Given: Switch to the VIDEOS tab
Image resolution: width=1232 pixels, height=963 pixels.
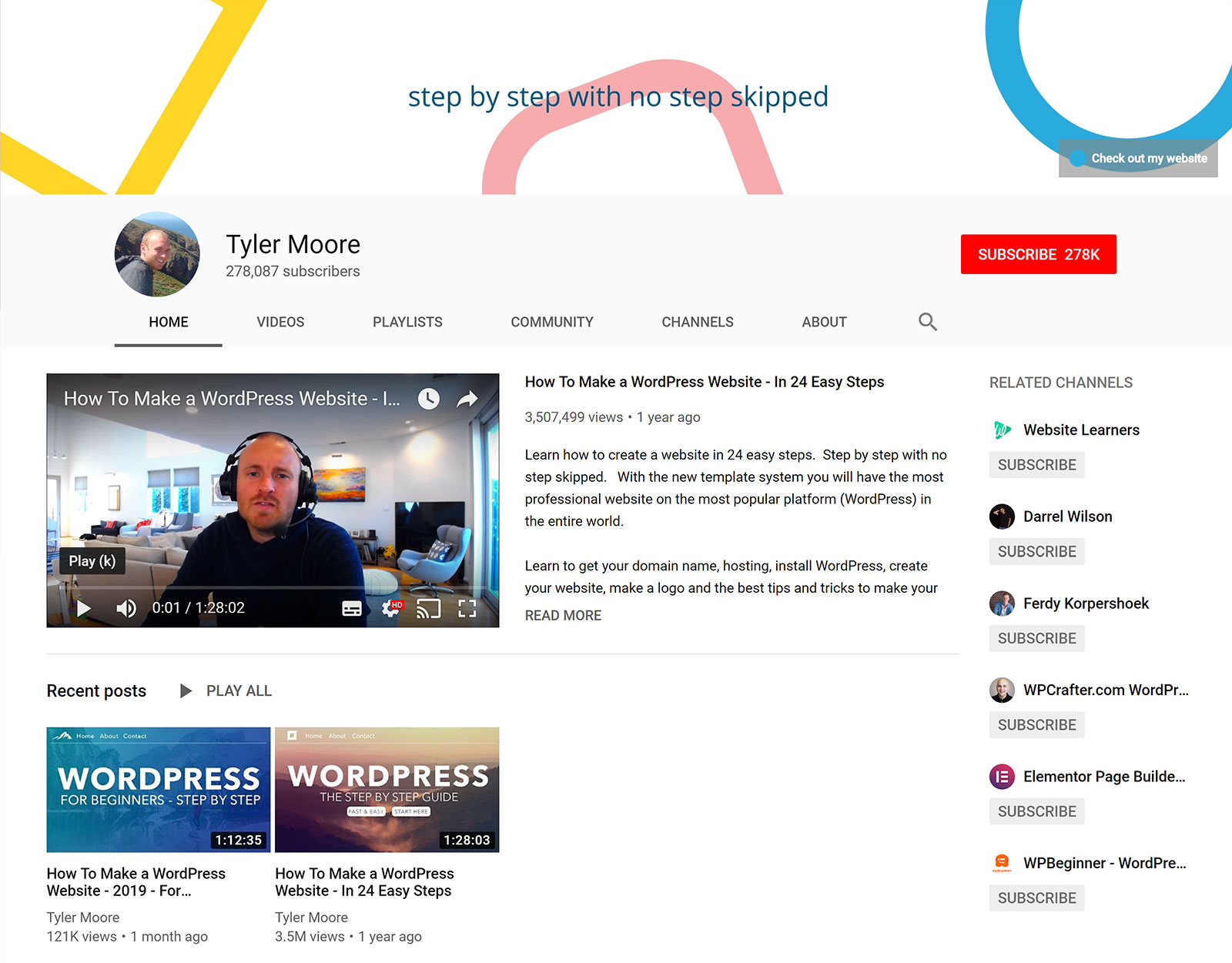Looking at the screenshot, I should pos(280,322).
